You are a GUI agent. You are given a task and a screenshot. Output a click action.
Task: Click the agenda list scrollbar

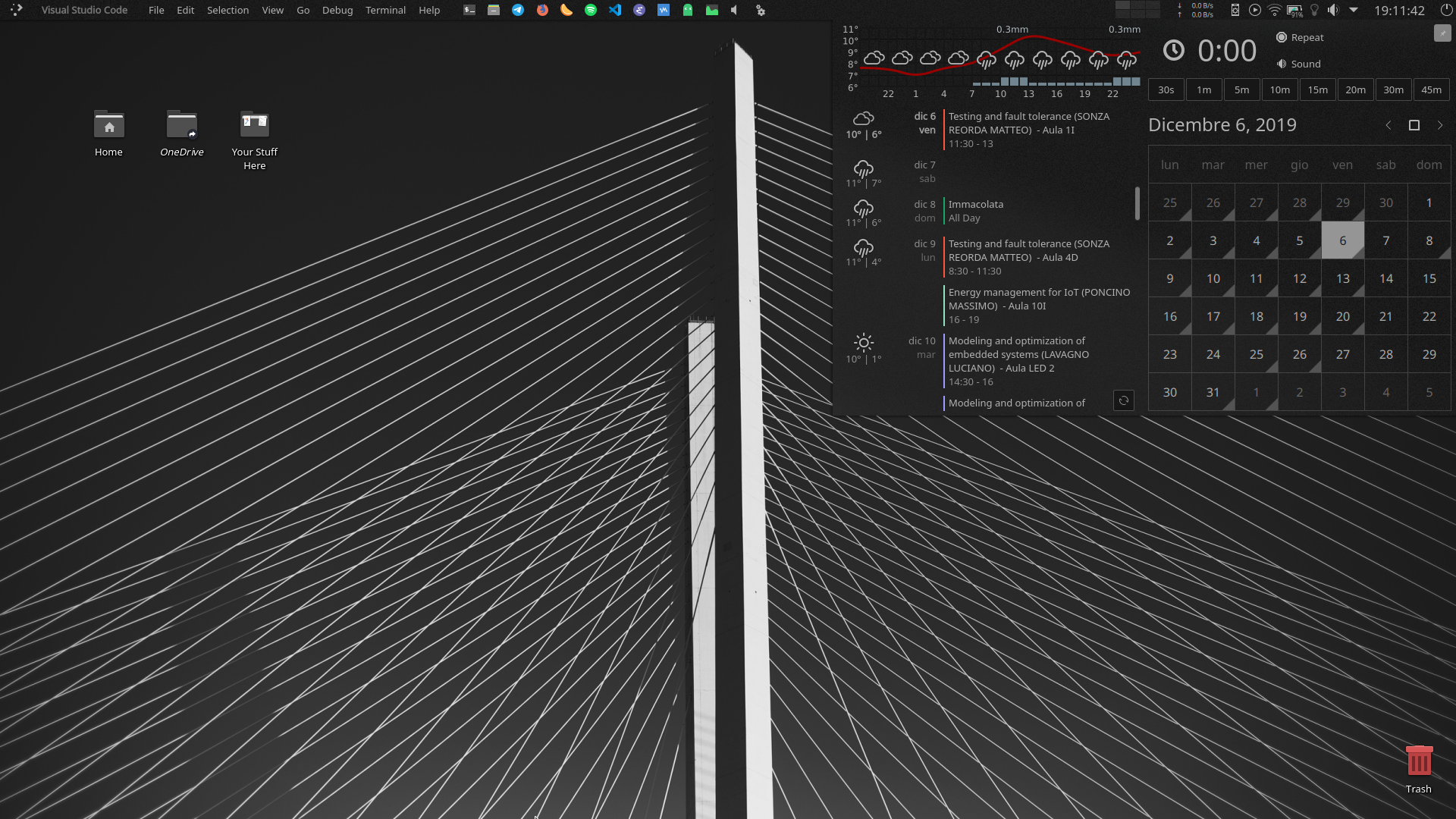pyautogui.click(x=1137, y=203)
